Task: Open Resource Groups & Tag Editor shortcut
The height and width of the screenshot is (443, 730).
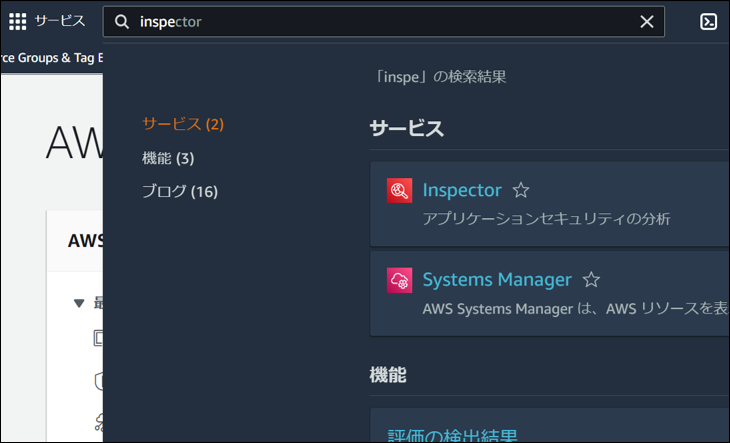Action: click(x=50, y=57)
